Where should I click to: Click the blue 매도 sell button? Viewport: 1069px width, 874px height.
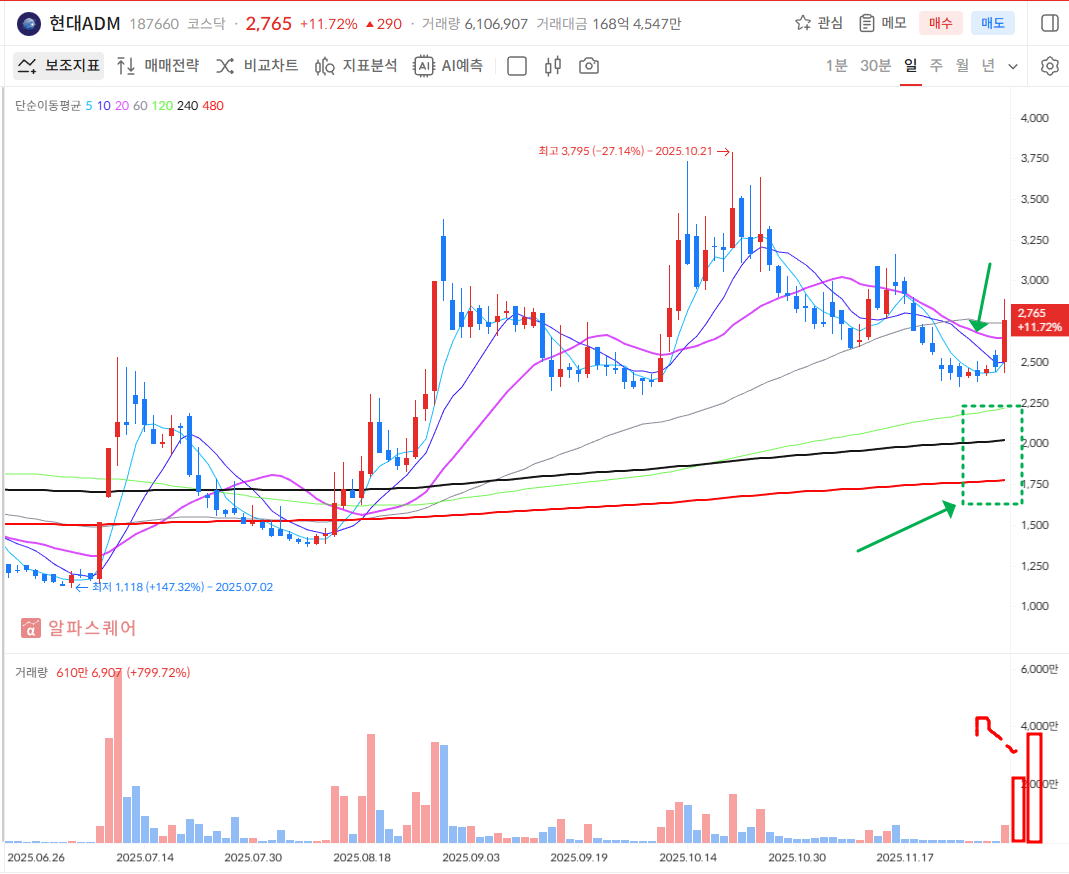(x=993, y=23)
